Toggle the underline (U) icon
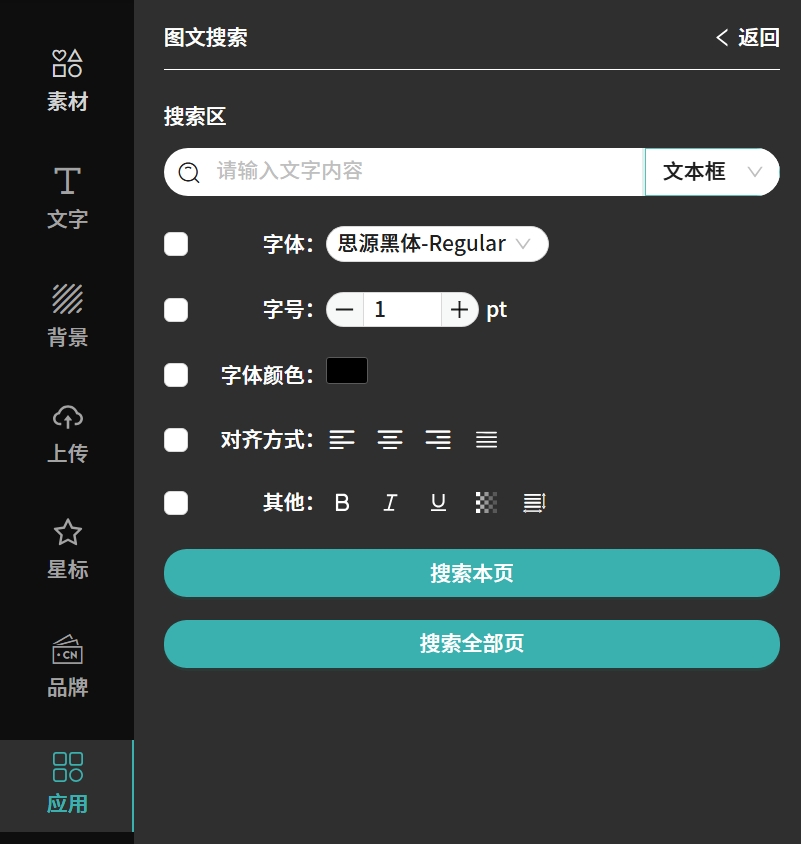 [x=438, y=503]
